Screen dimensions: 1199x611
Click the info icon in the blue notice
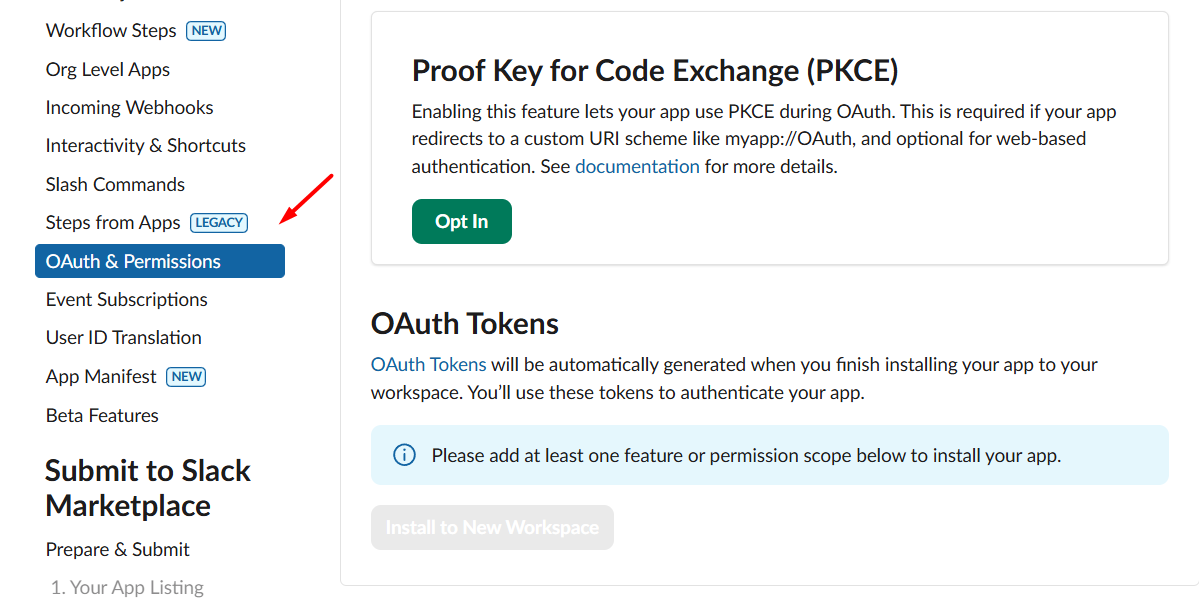[x=404, y=455]
